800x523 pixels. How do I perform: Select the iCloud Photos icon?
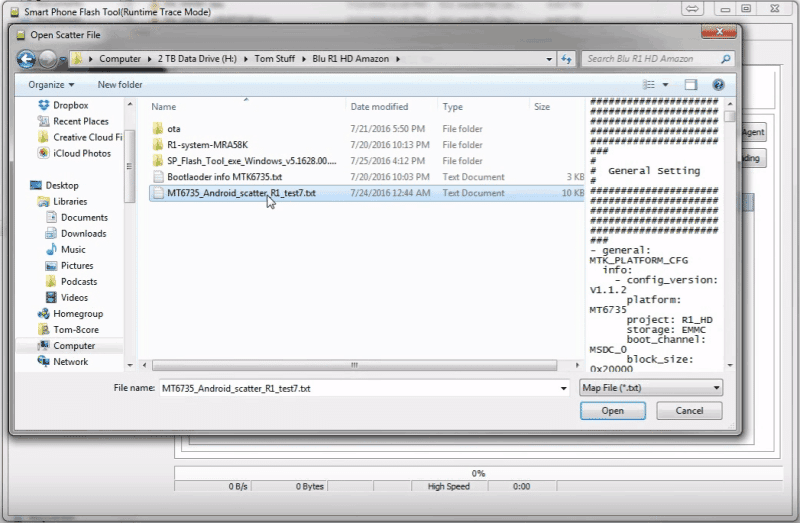pos(44,153)
